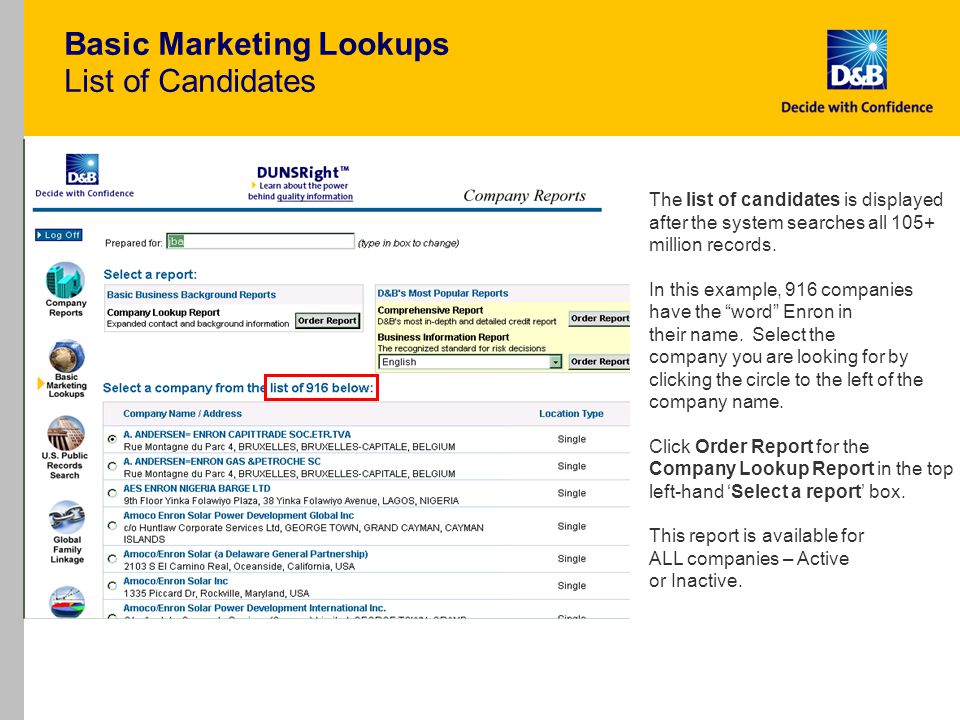
Task: Open A. ANDERSEN=ENRON GAS &PETROCHE SC link
Action: point(222,461)
